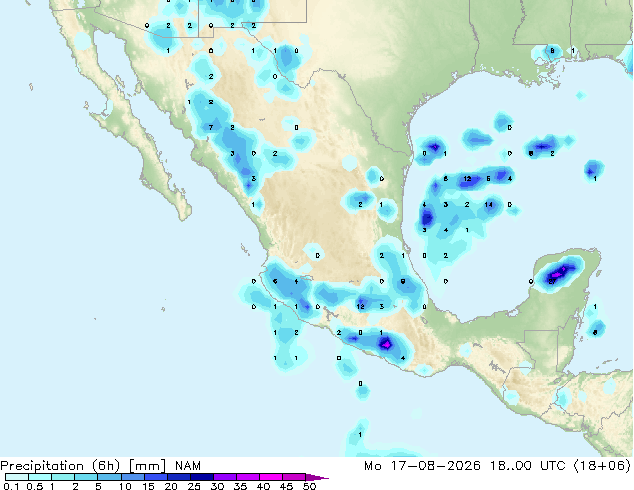Select the 2–5 mm legend color box

click(x=86, y=477)
